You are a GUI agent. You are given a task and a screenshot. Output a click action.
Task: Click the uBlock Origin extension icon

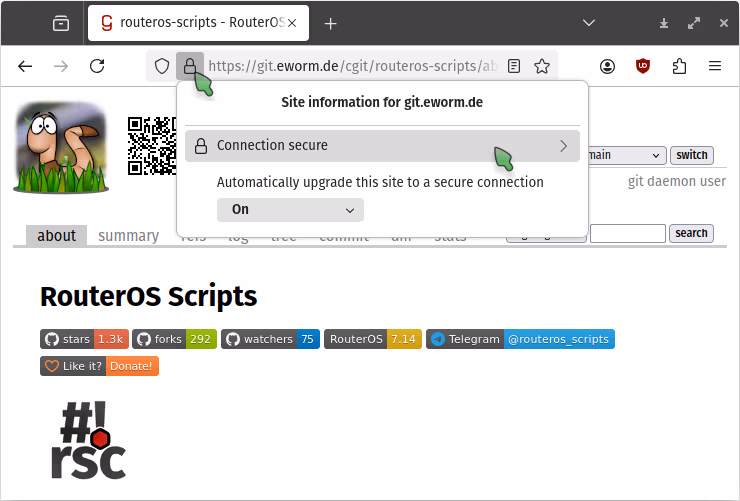click(643, 66)
